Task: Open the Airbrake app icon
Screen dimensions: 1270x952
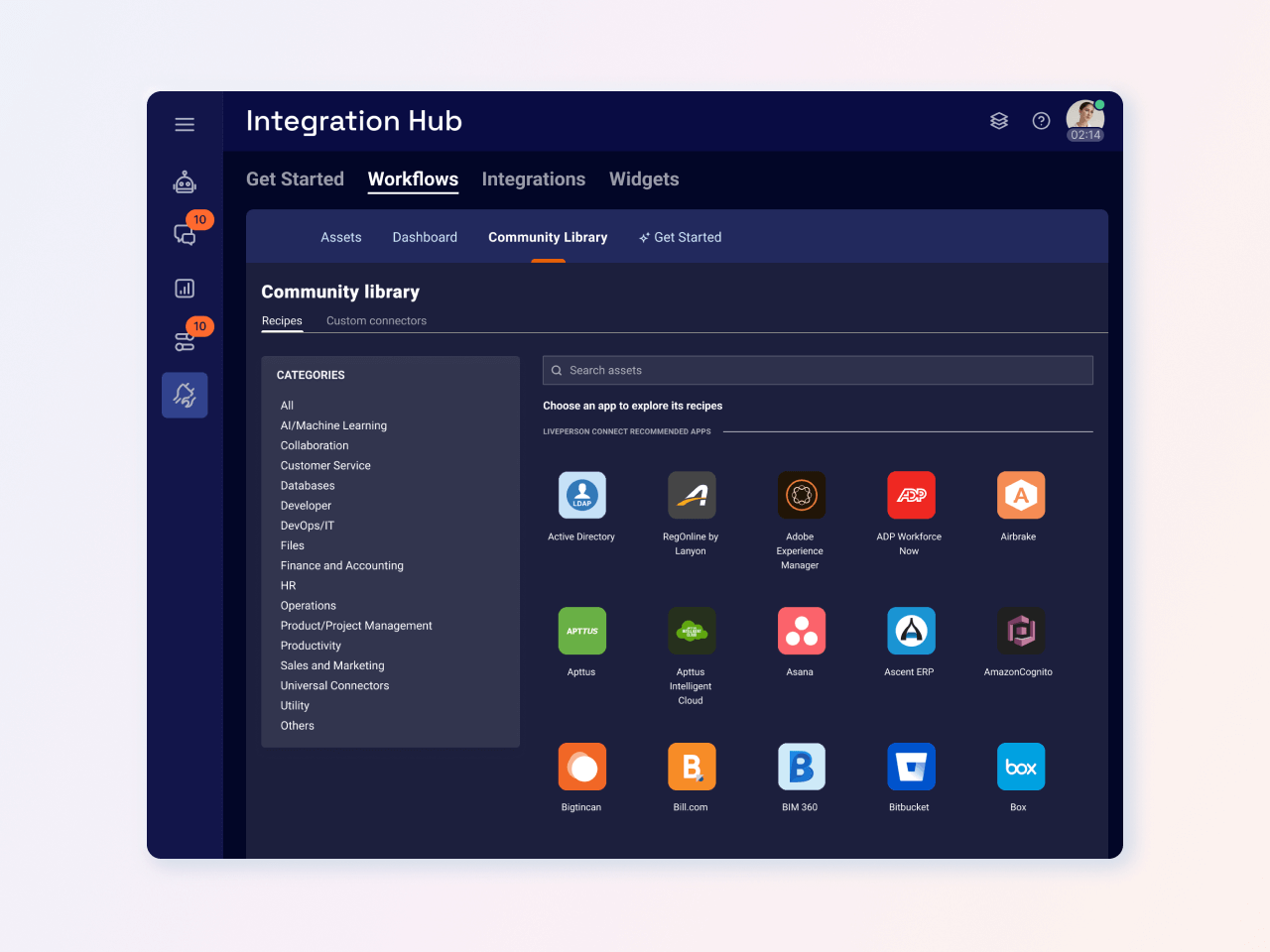Action: [1021, 495]
